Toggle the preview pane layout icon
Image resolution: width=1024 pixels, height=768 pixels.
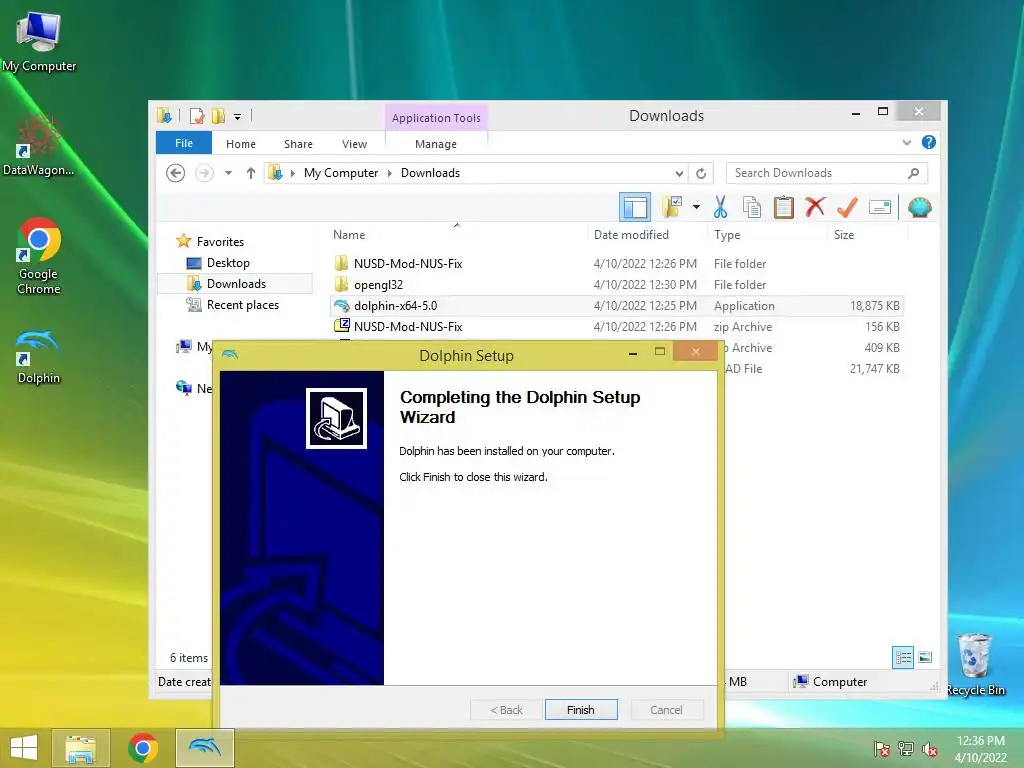[x=635, y=208]
